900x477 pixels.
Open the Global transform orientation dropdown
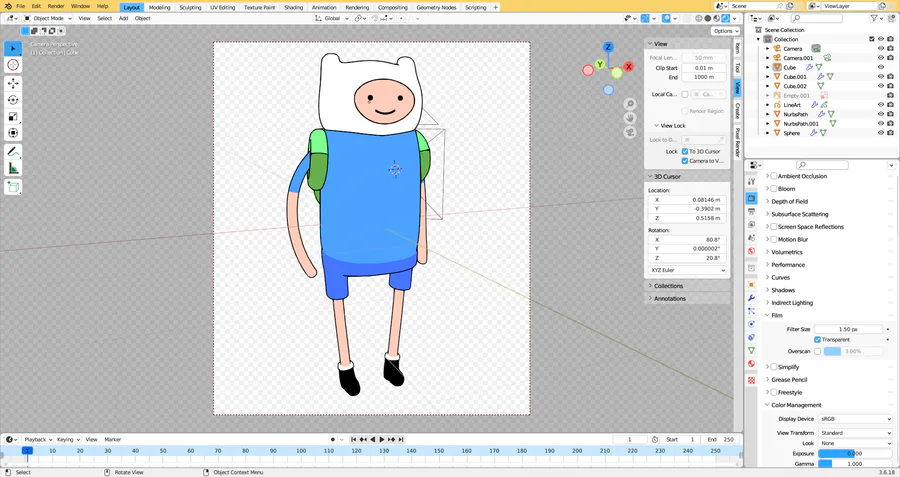point(332,18)
